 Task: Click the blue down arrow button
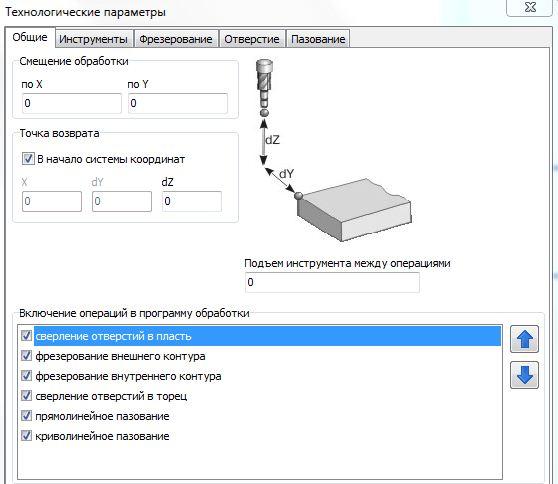coord(524,375)
